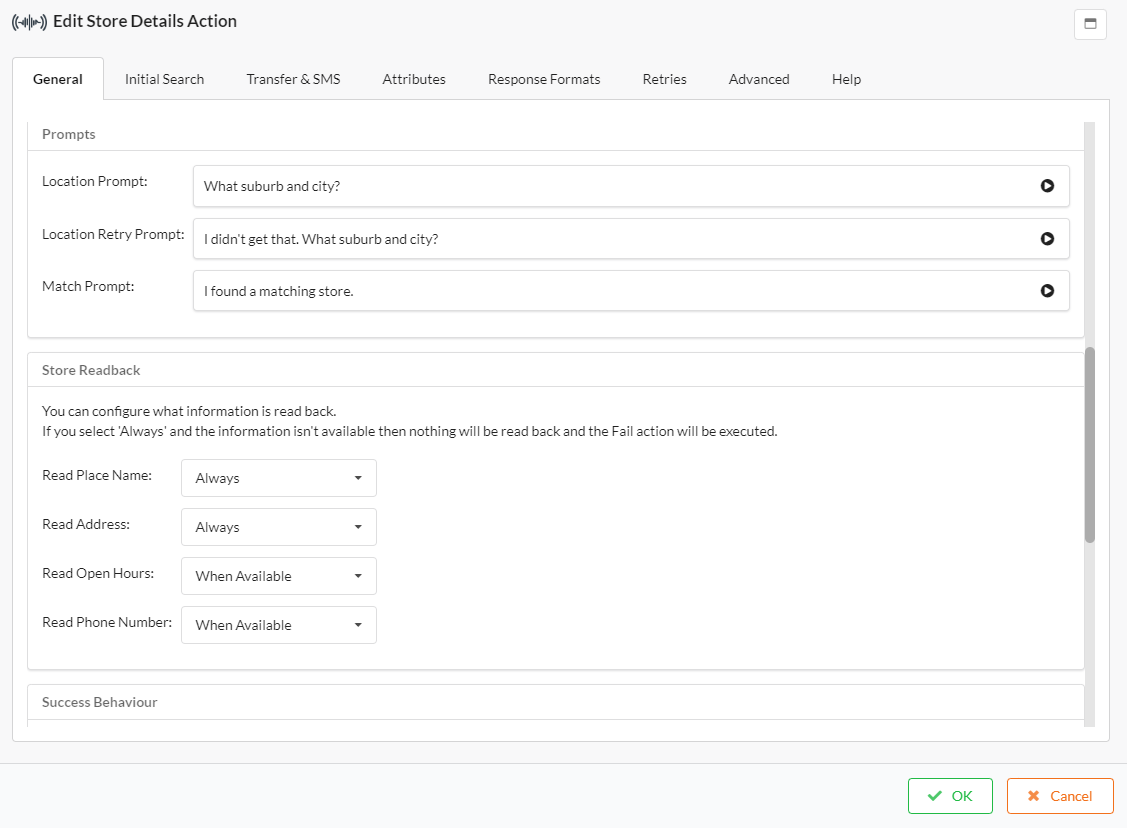Open the Transfer & SMS tab
This screenshot has width=1127, height=828.
tap(293, 79)
